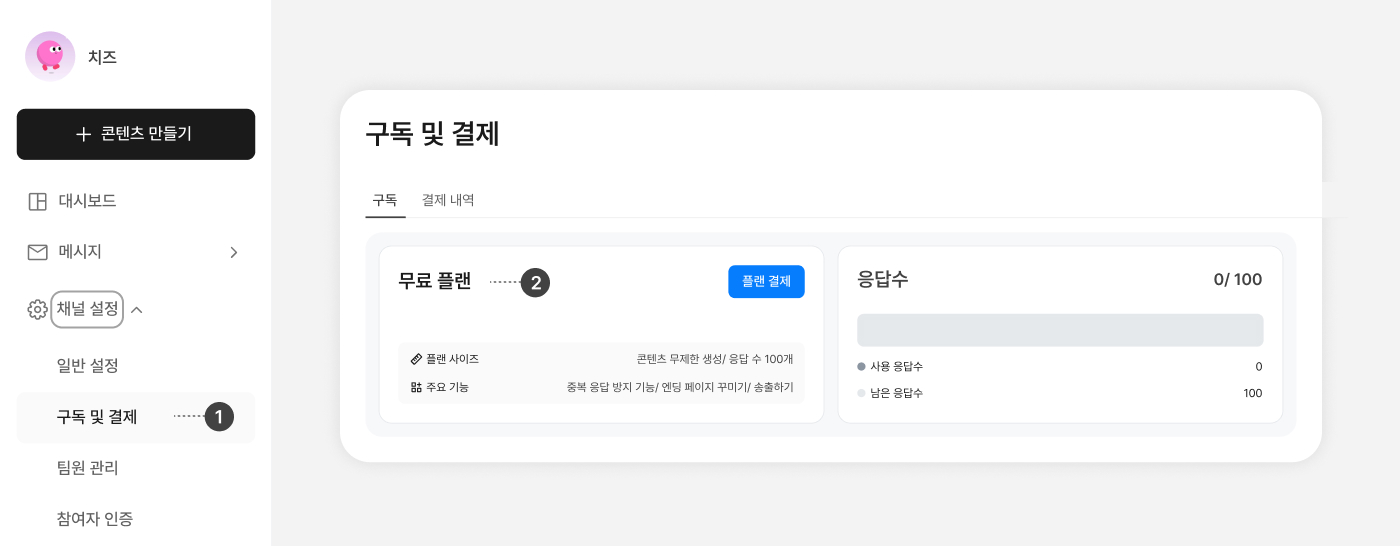This screenshot has height=546, width=1400.
Task: Click the main features grid icon
Action: 416,387
